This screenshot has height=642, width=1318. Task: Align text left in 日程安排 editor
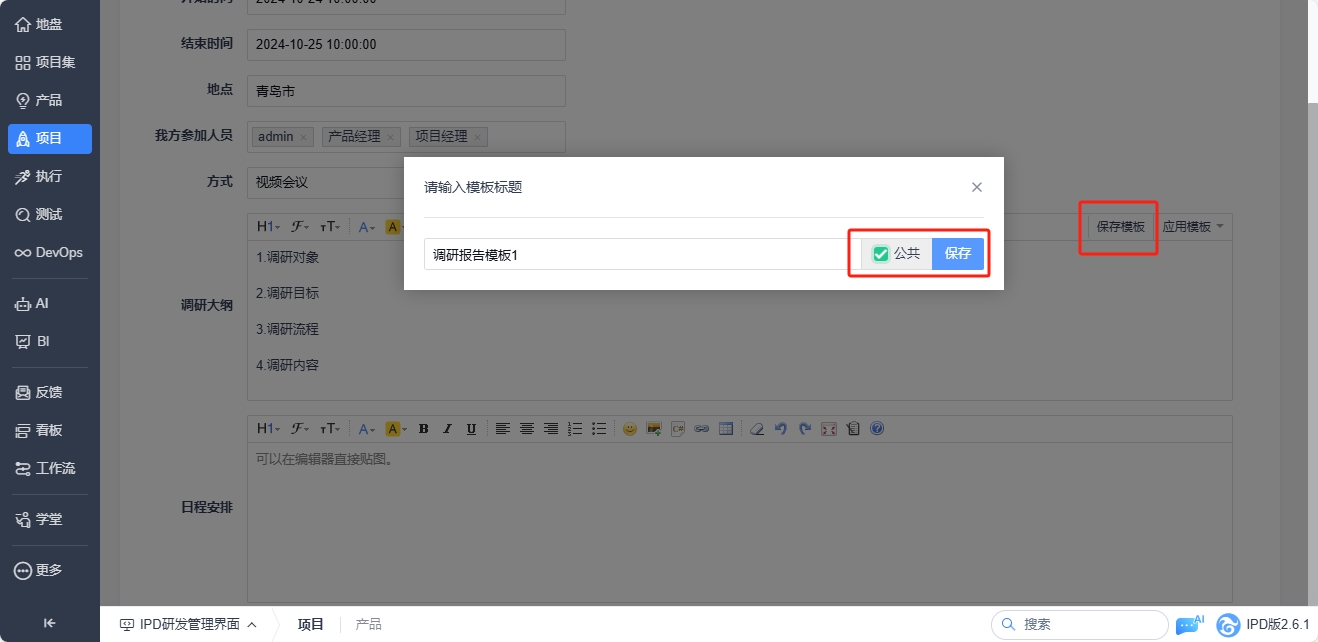(x=502, y=429)
